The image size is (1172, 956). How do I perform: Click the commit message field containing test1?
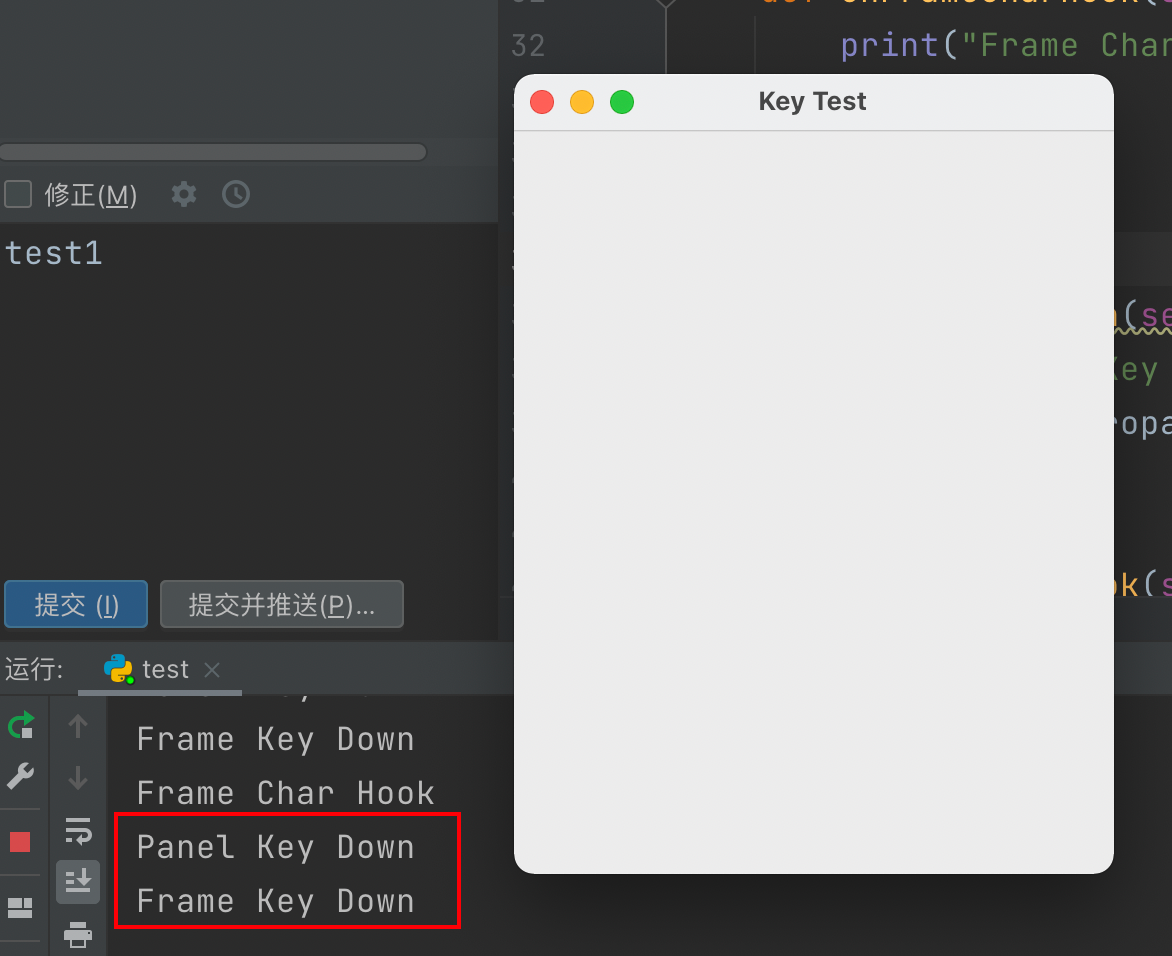point(54,253)
